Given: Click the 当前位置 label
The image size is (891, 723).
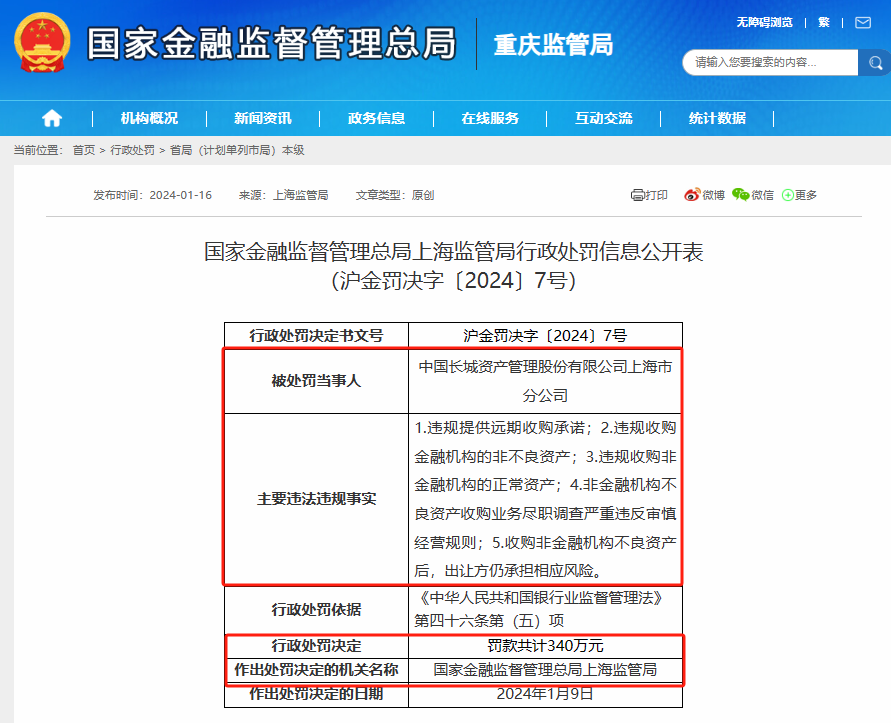Looking at the screenshot, I should (38, 150).
